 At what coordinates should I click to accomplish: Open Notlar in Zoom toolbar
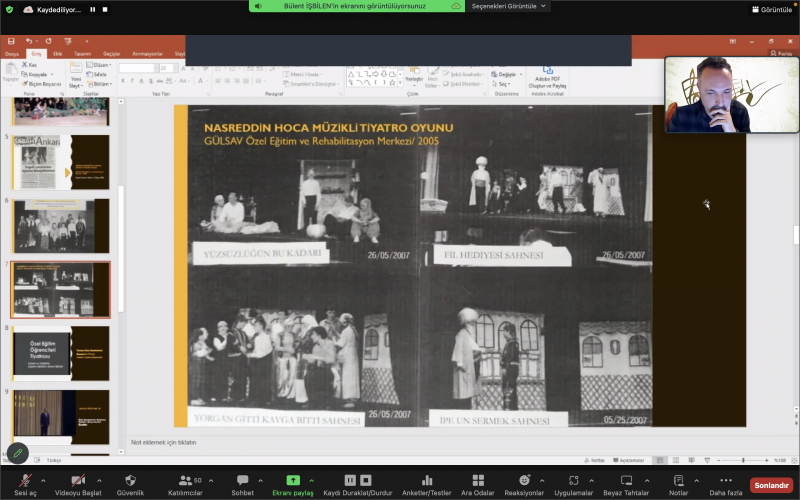679,485
